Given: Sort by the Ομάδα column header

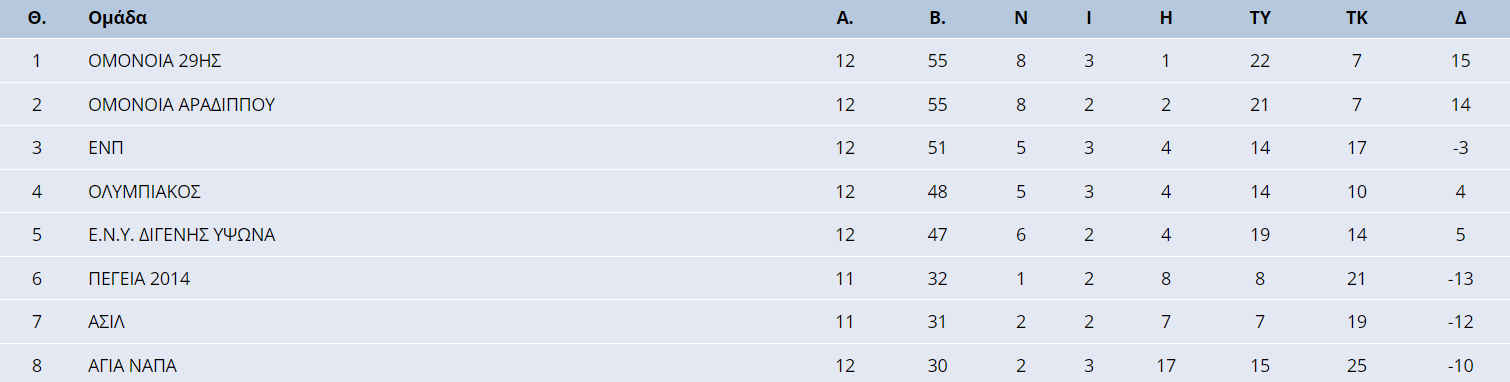Looking at the screenshot, I should (x=118, y=18).
